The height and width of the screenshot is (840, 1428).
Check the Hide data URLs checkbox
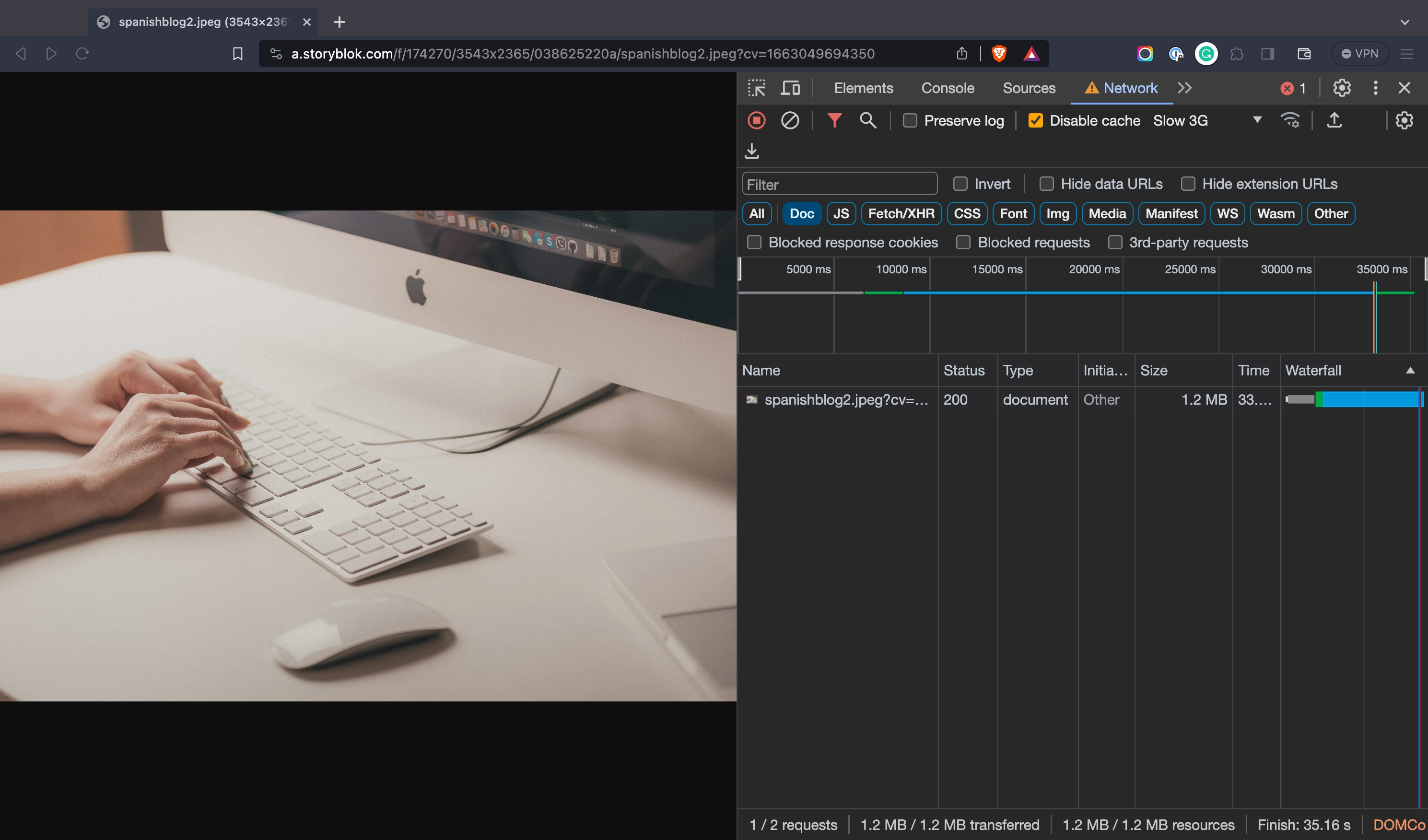1047,184
